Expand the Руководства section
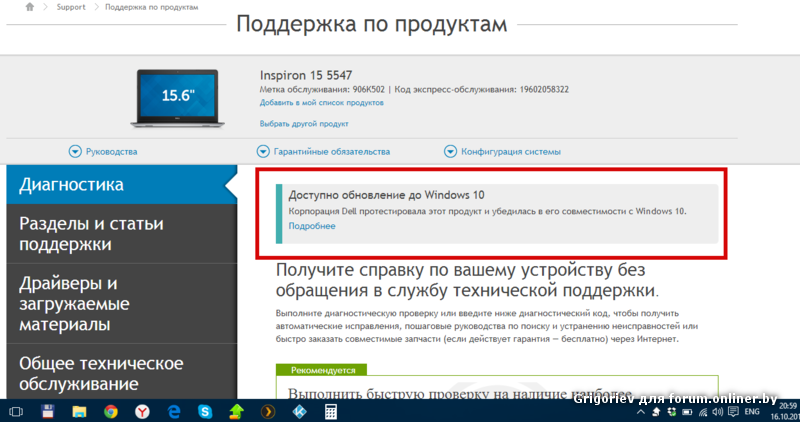Viewport: 800px width, 422px height. (103, 152)
